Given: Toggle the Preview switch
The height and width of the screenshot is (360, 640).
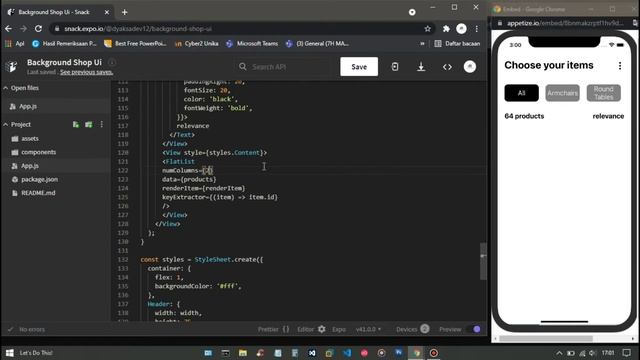Looking at the screenshot, I should coord(475,329).
